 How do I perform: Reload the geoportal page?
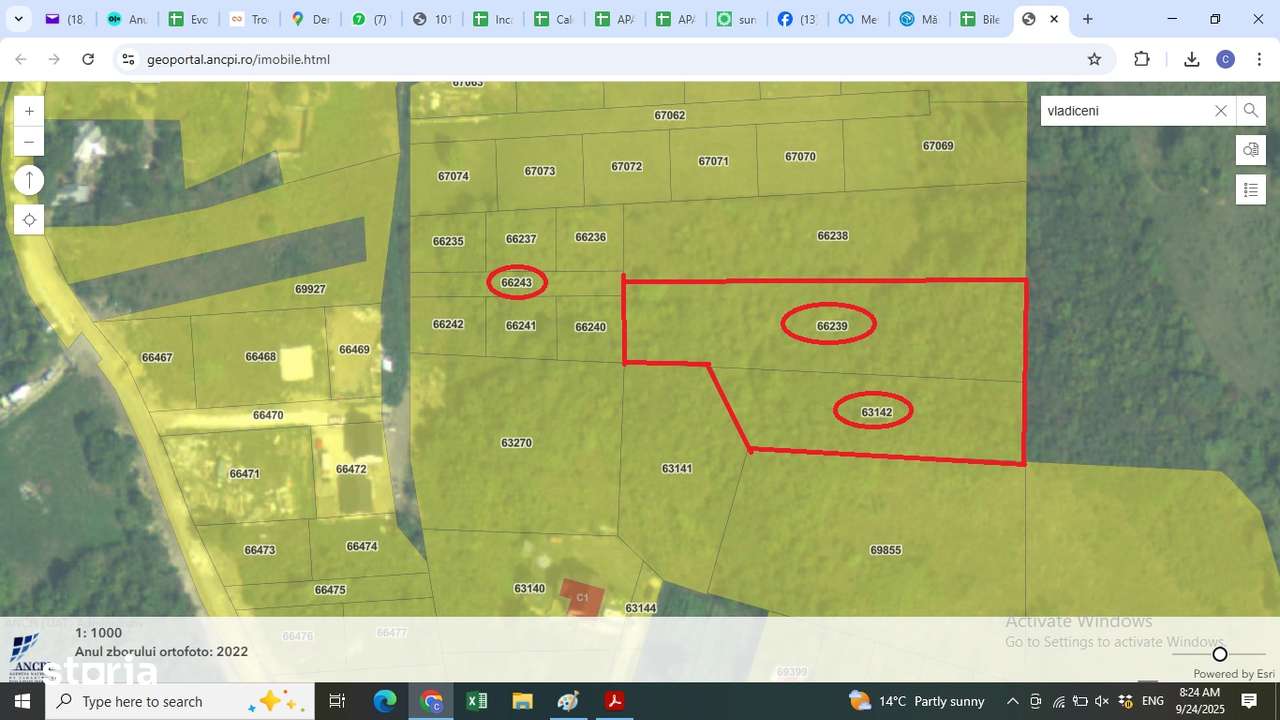click(x=88, y=59)
